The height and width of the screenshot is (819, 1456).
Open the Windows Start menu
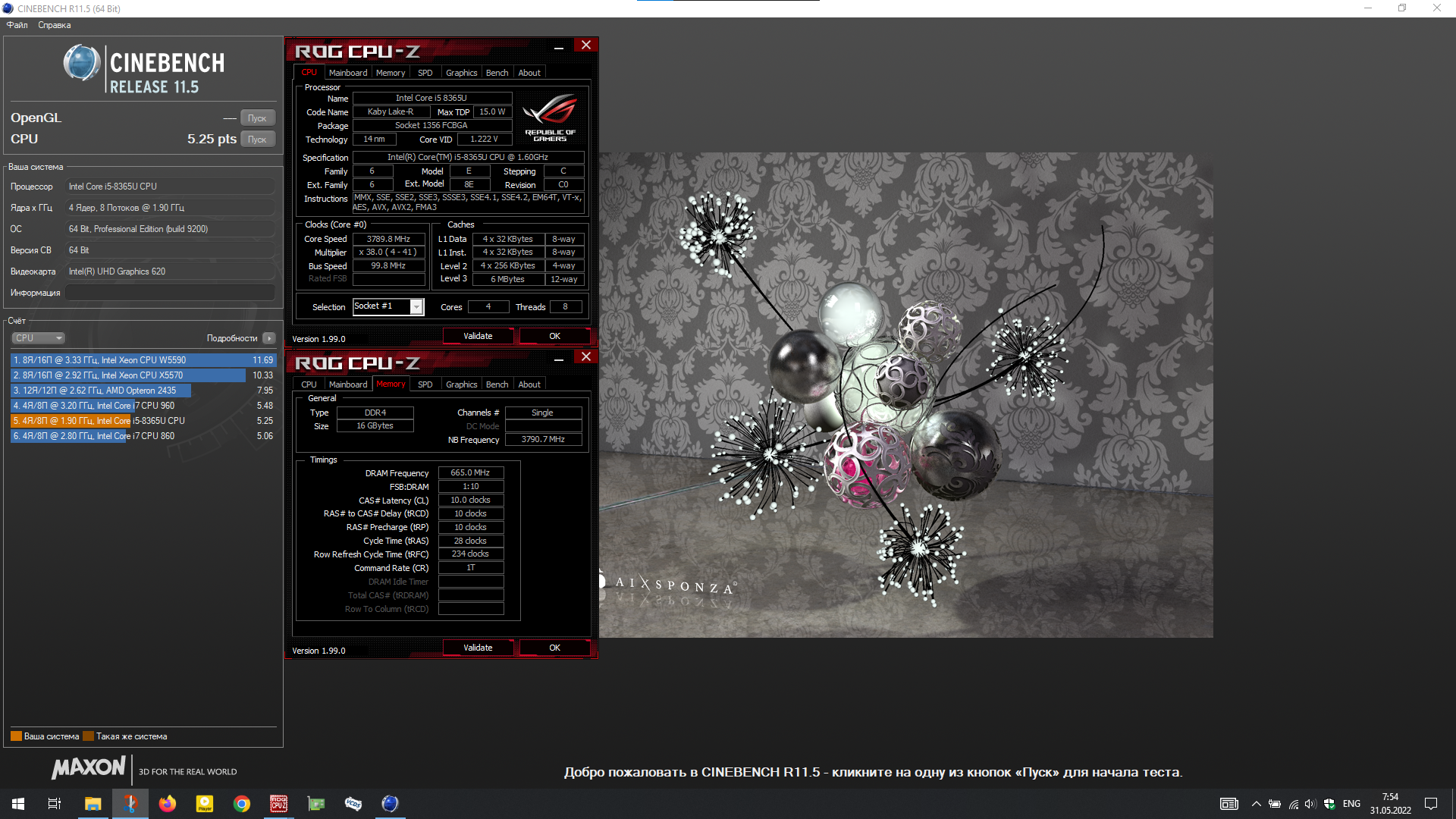(x=18, y=804)
